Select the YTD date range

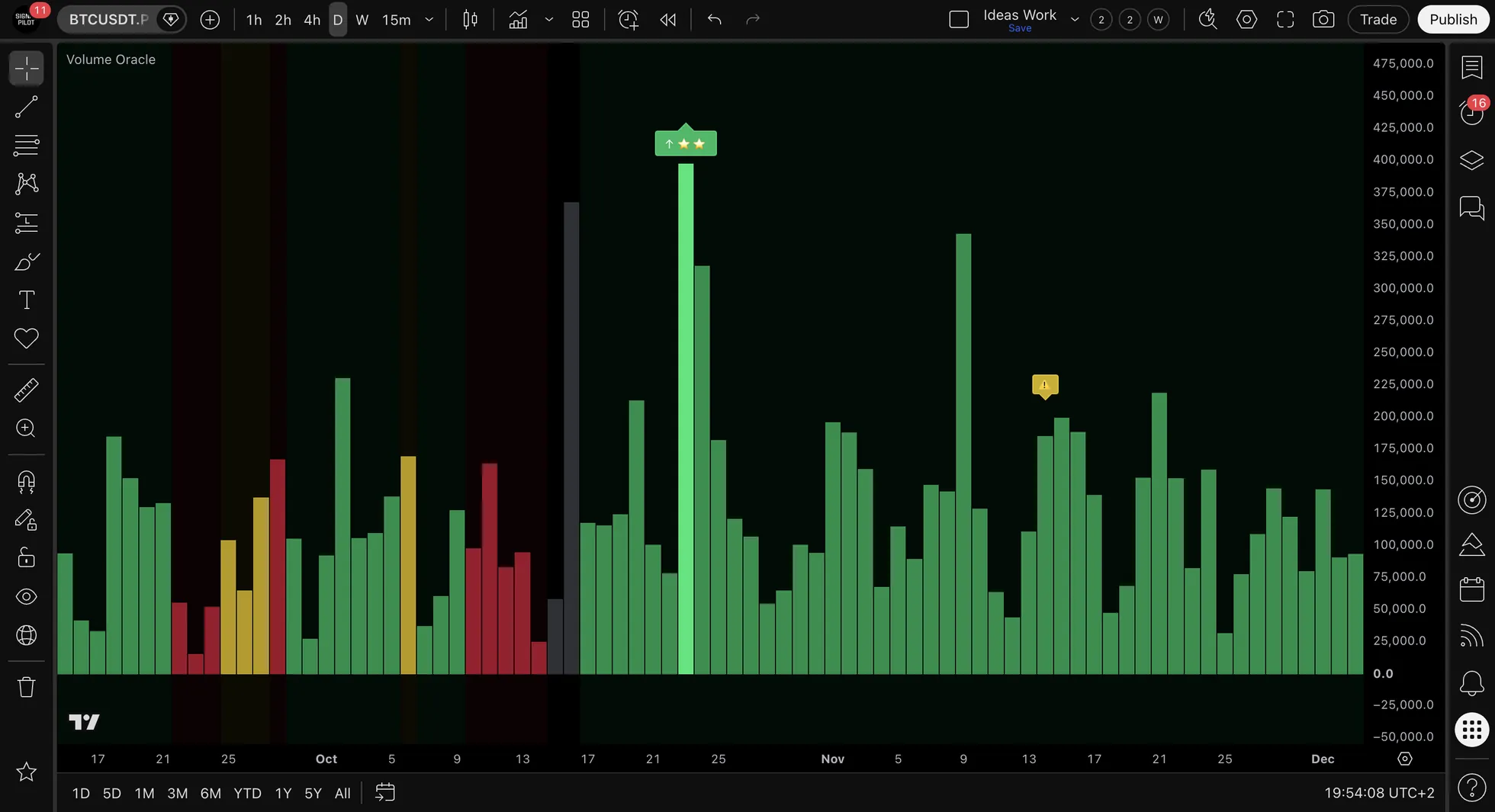[247, 793]
